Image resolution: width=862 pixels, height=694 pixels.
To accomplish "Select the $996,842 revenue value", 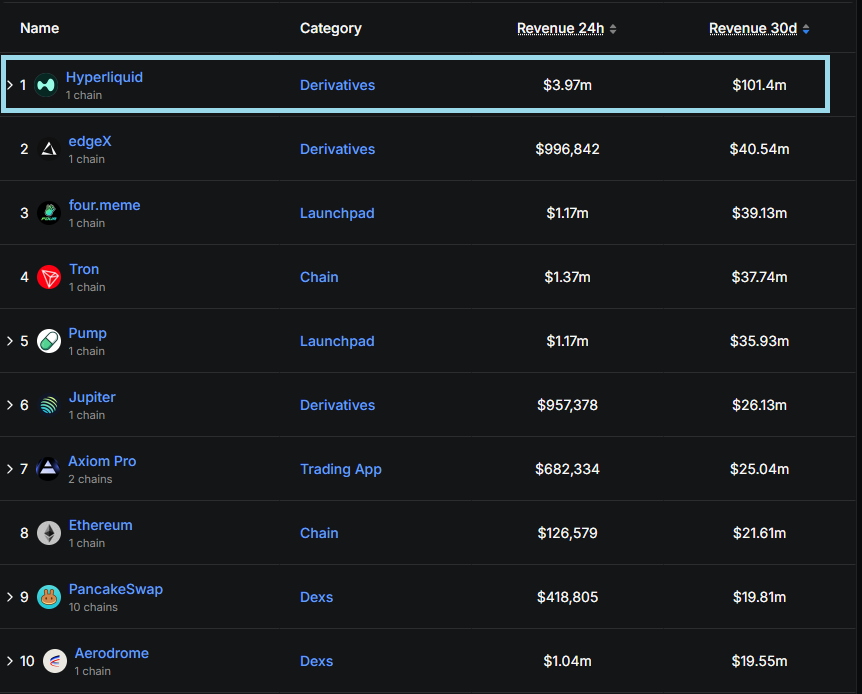I will 567,149.
